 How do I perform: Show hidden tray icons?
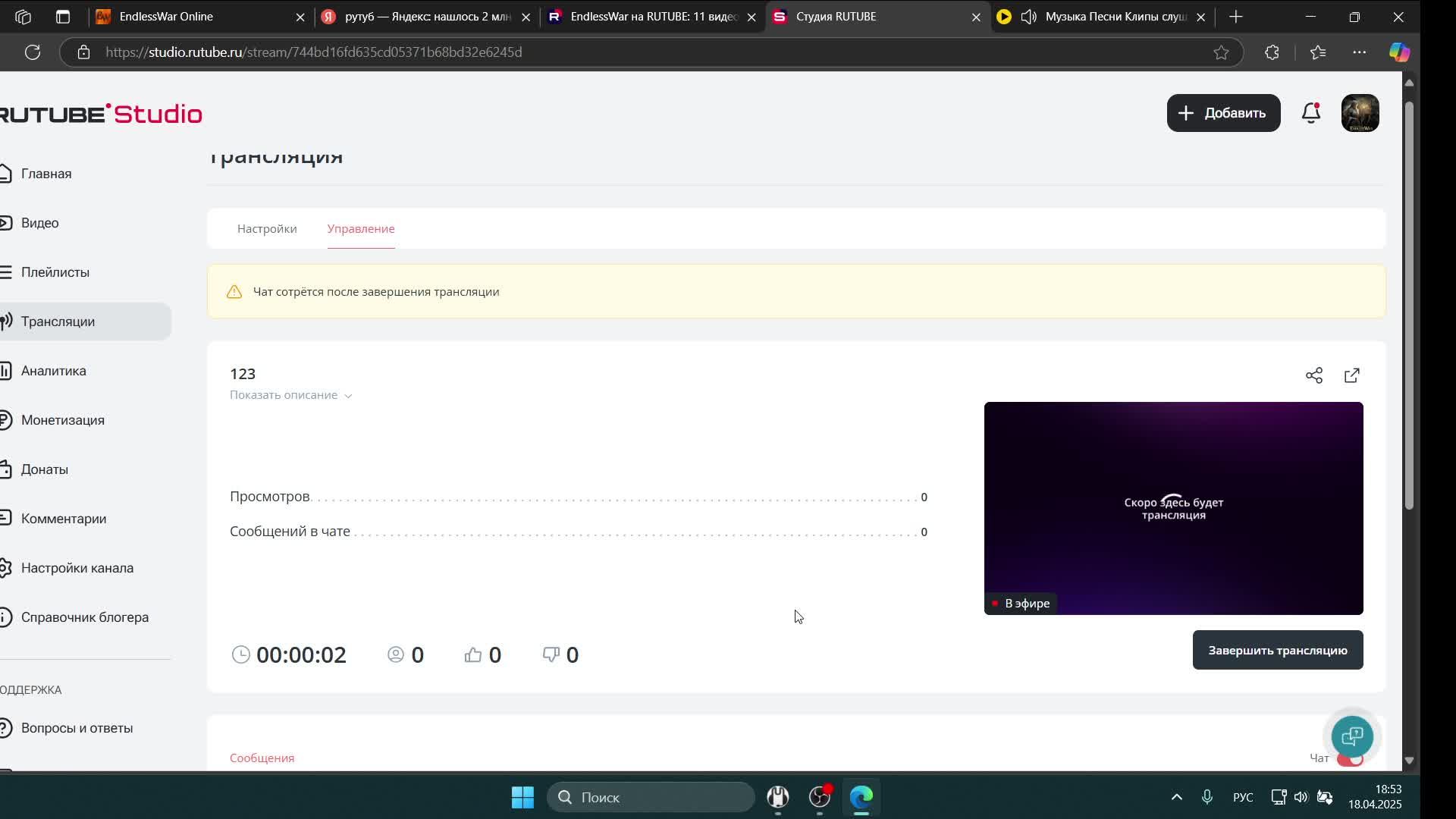point(1177,797)
